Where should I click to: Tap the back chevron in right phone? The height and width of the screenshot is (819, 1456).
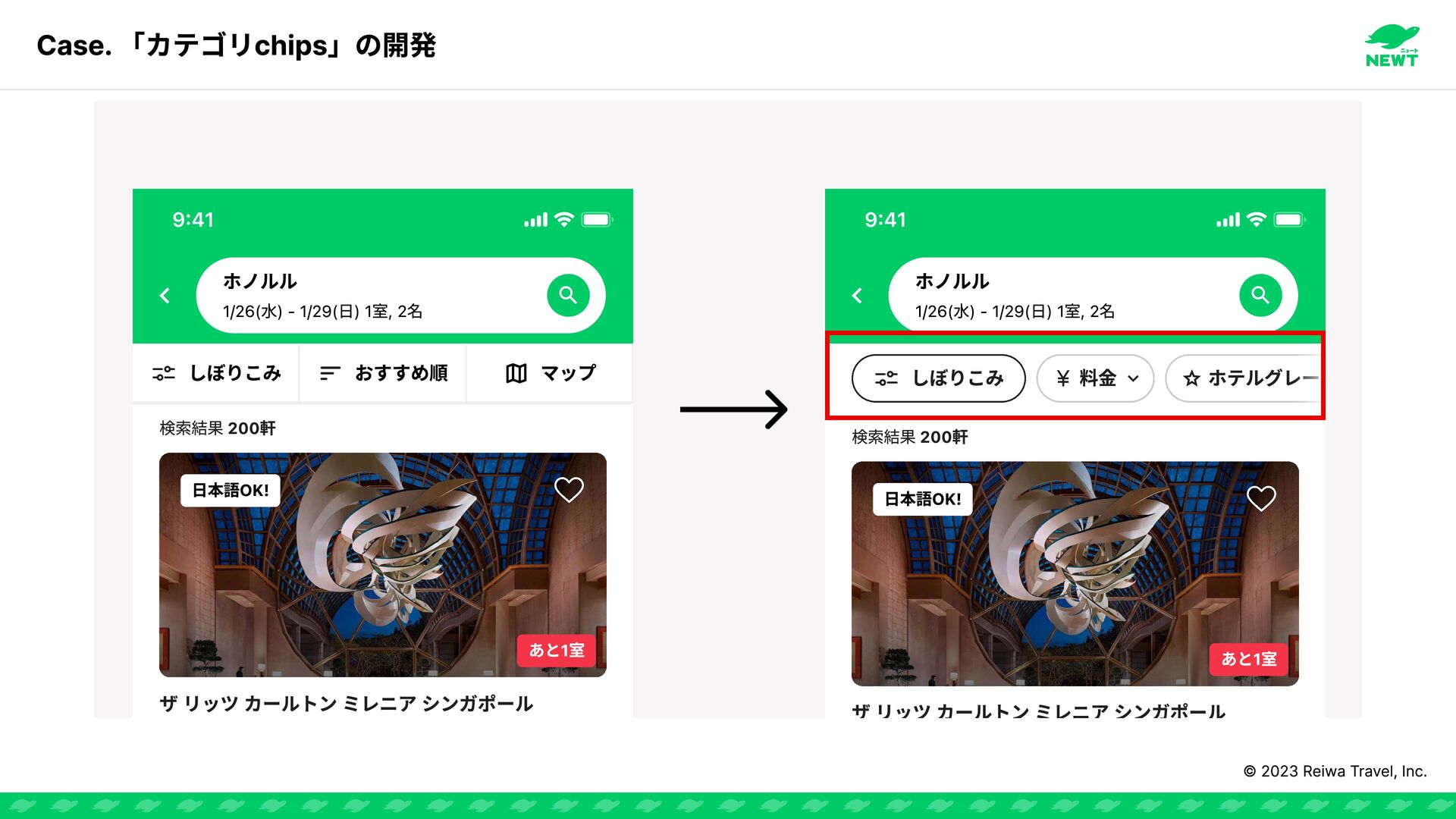point(857,296)
